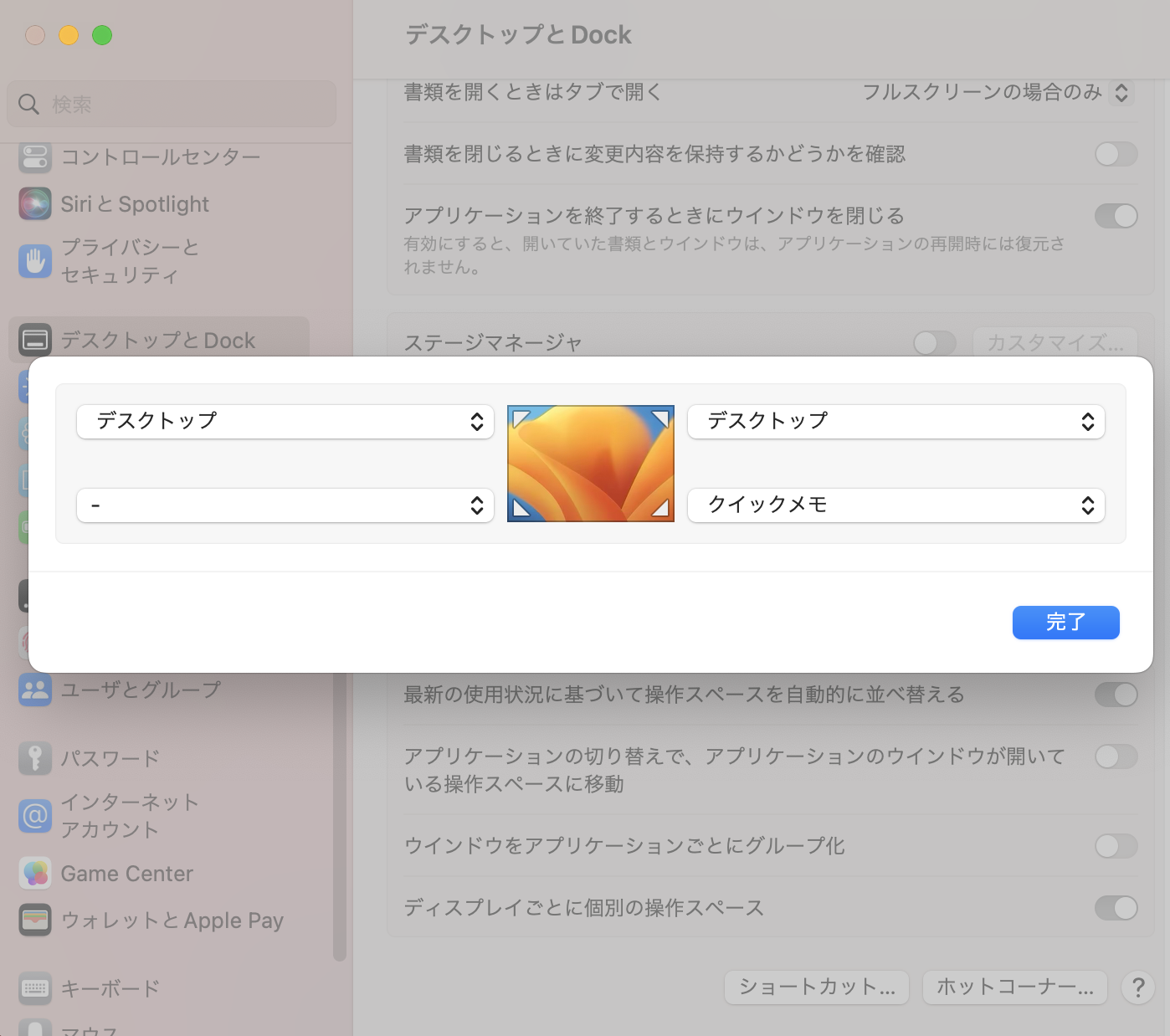The width and height of the screenshot is (1170, 1036).
Task: Open the top-left デスクトップ hot corner dropdown
Action: (285, 422)
